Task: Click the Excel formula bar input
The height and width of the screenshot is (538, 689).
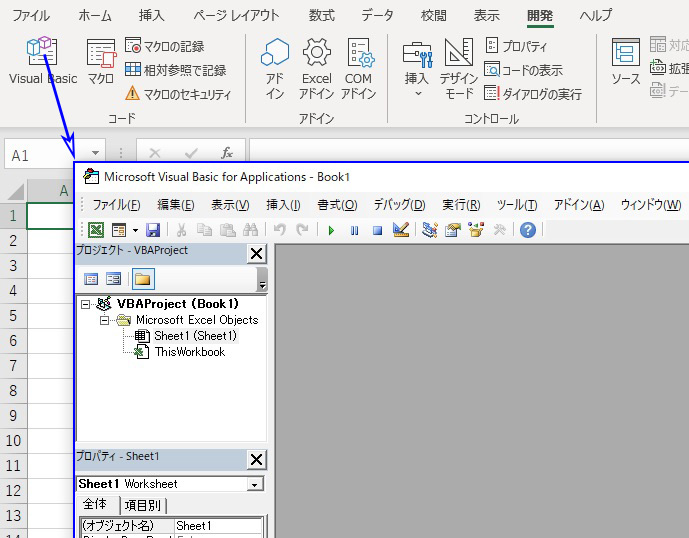Action: coord(469,150)
